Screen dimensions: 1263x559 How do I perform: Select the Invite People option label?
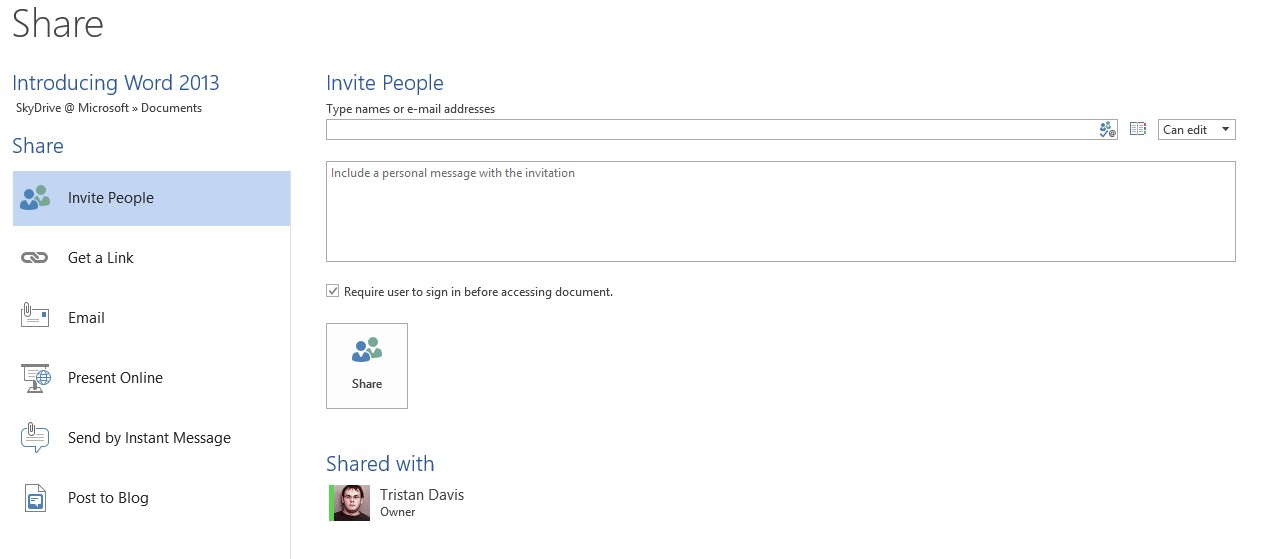click(x=111, y=198)
